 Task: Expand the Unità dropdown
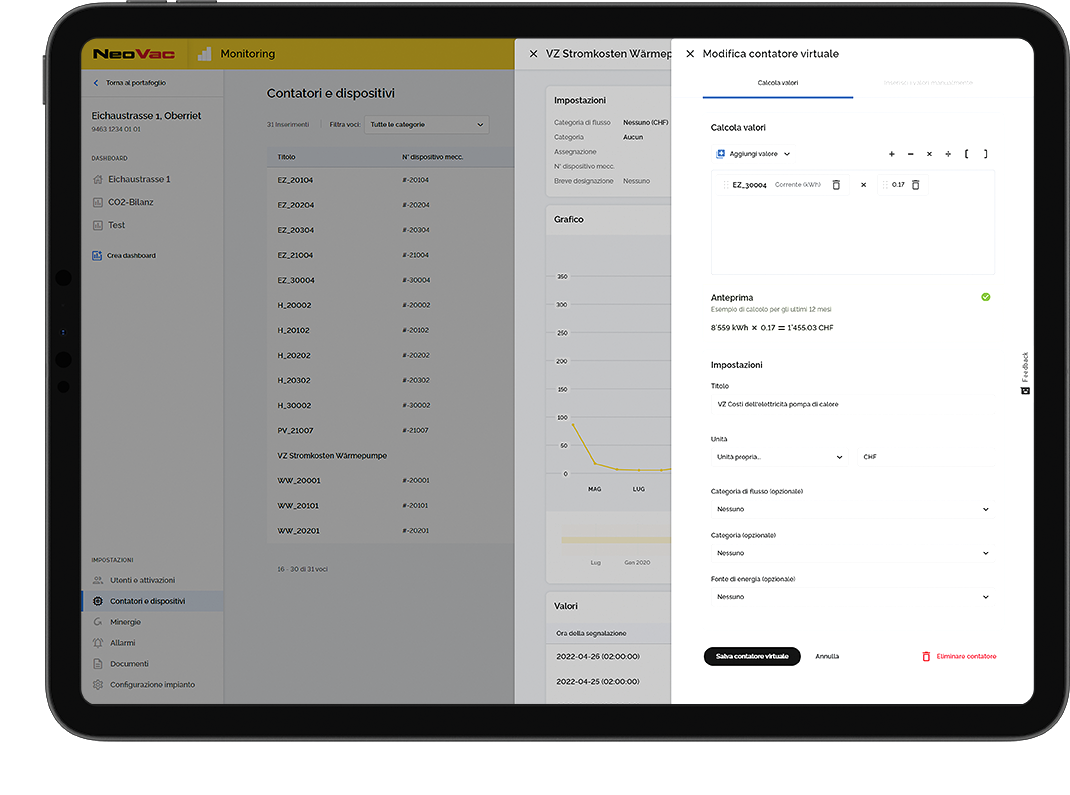tap(780, 457)
